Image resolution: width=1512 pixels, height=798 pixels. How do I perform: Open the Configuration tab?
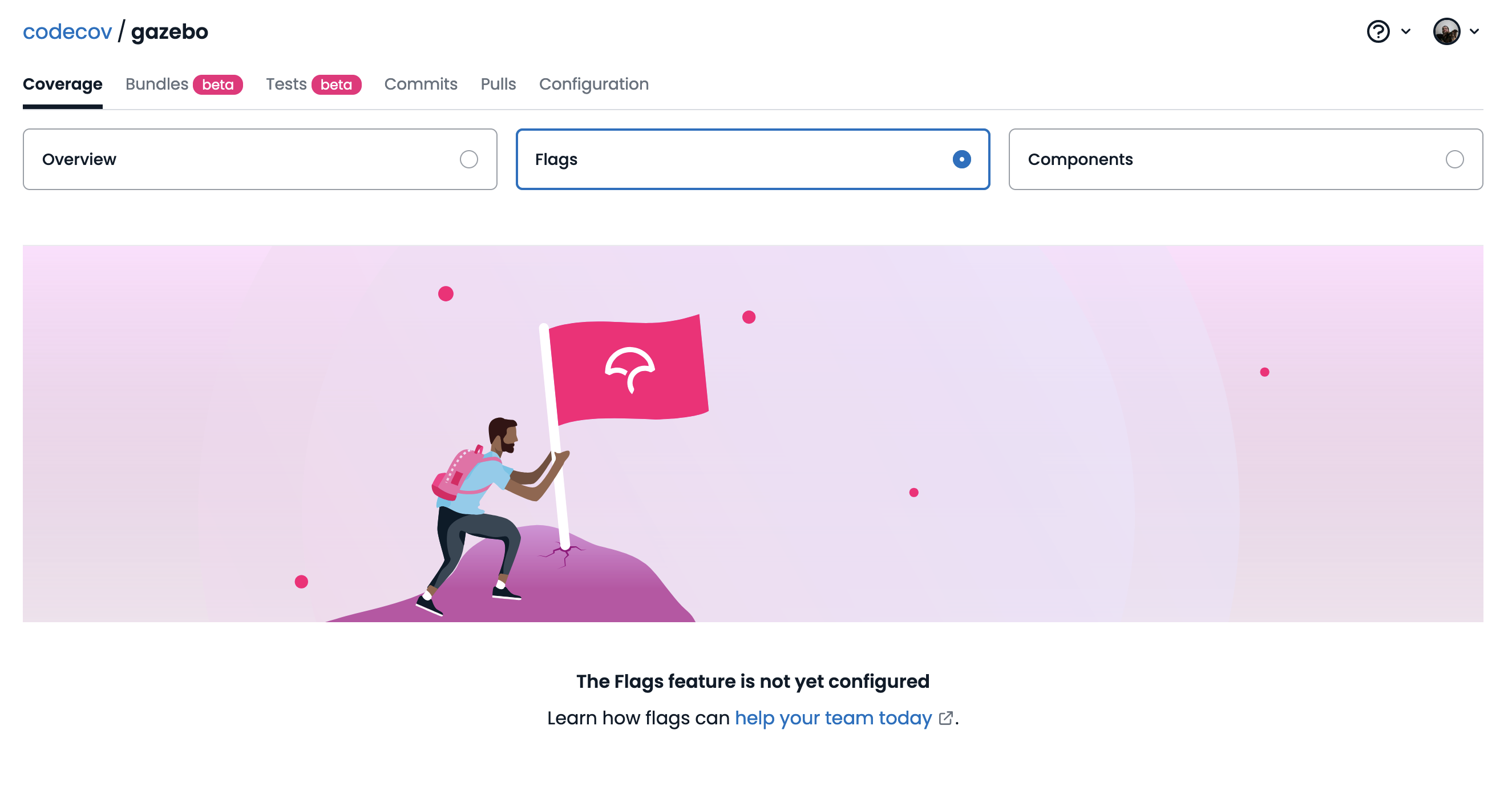pyautogui.click(x=593, y=84)
